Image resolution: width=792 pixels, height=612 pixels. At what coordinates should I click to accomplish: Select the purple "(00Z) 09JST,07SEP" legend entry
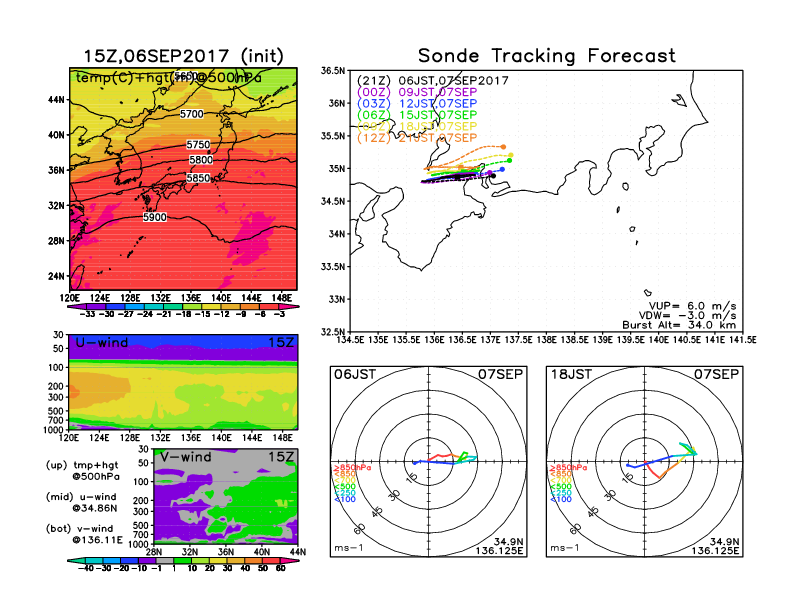tap(417, 92)
